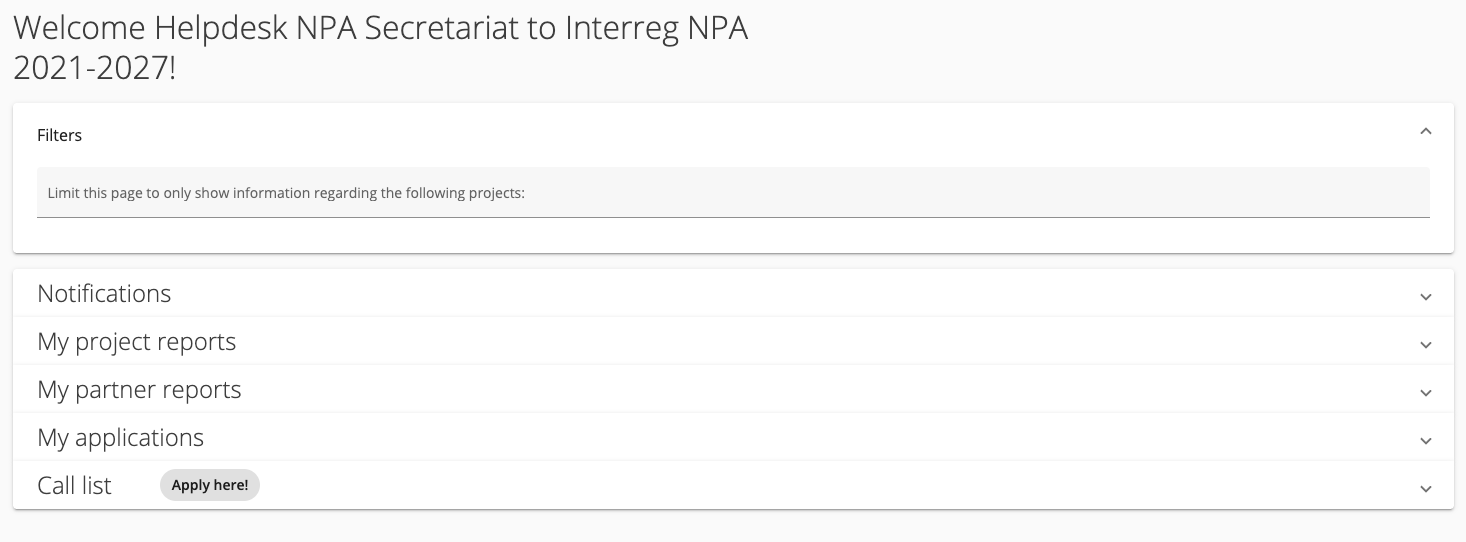This screenshot has height=542, width=1466.
Task: Click the Welcome Helpdesk NPA Secretariat heading
Action: tap(380, 28)
